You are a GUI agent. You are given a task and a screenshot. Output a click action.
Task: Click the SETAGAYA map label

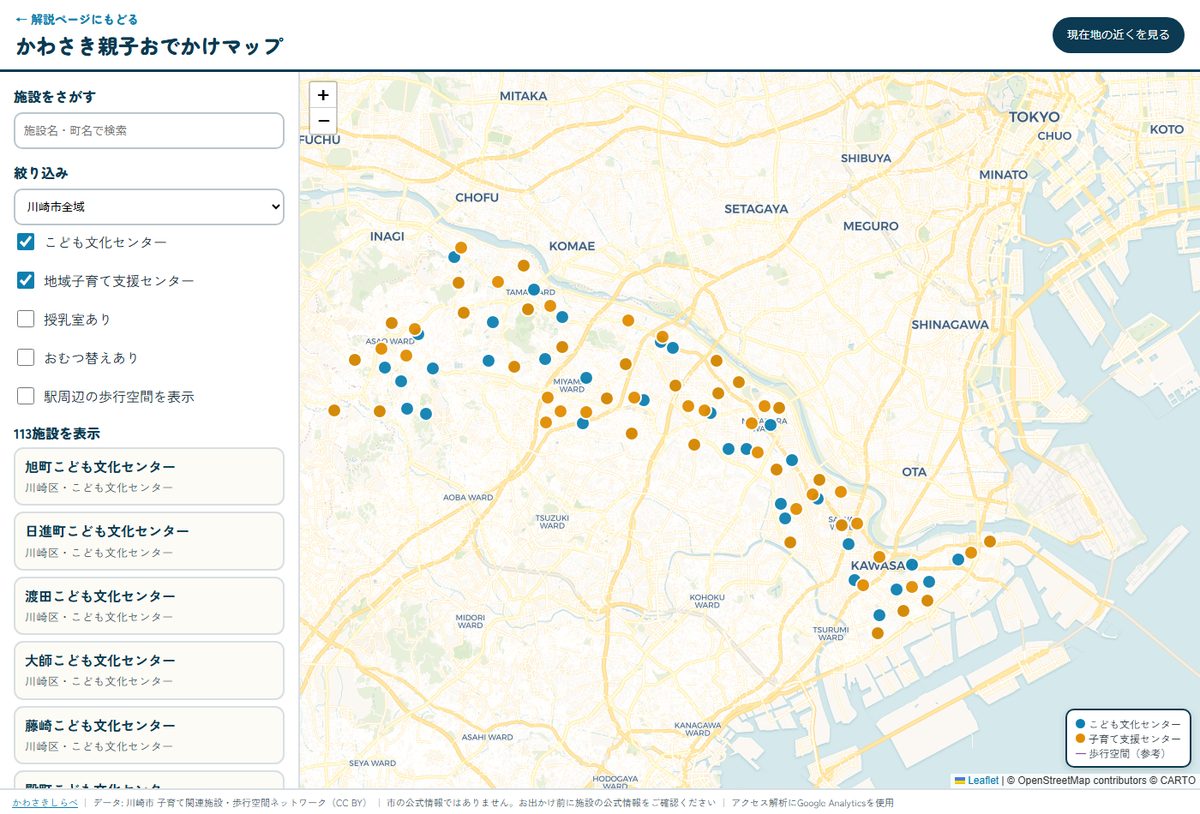click(x=756, y=209)
